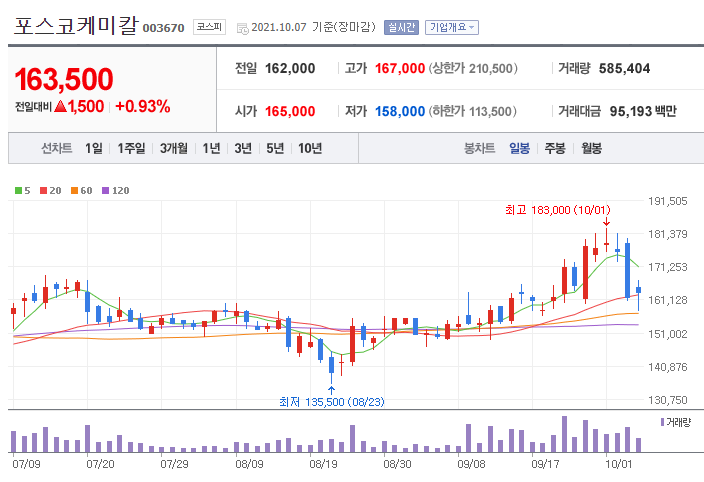Select the 3년 line chart tab

(243, 148)
